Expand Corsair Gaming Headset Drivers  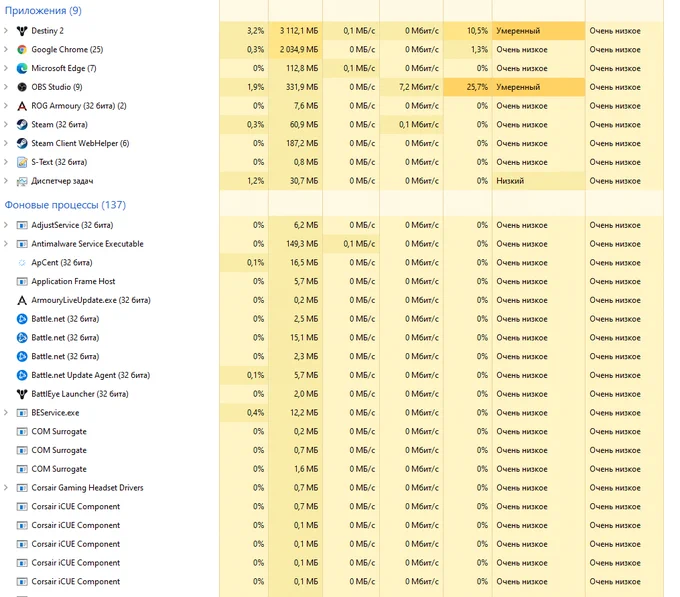pyautogui.click(x=6, y=488)
